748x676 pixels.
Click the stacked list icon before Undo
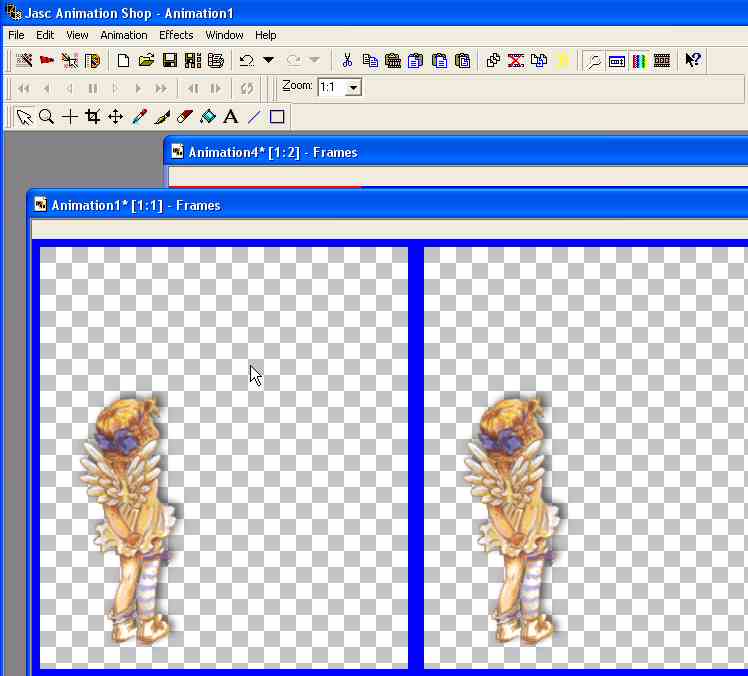(x=216, y=61)
